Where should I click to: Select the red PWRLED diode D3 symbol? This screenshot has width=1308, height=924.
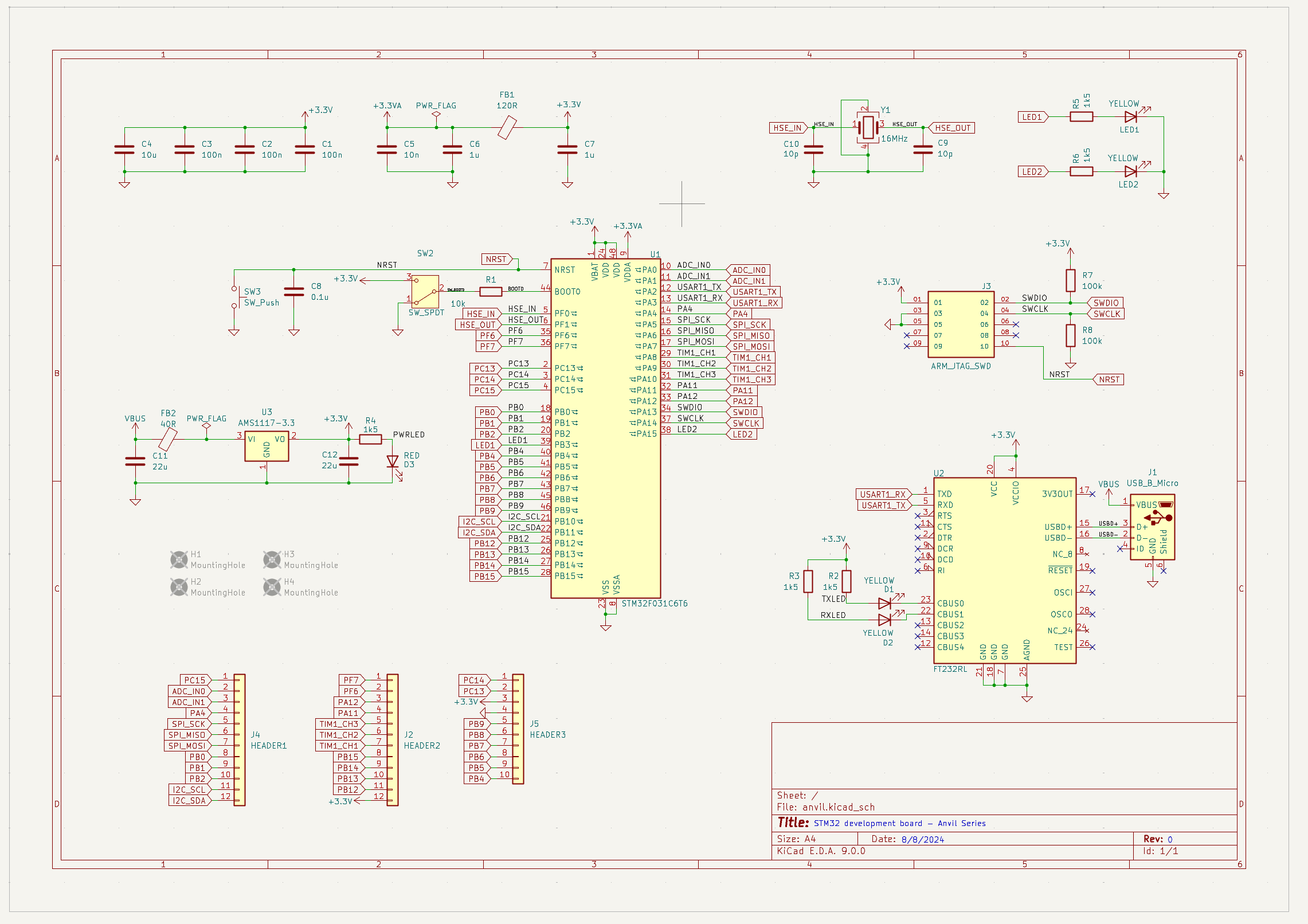[393, 461]
